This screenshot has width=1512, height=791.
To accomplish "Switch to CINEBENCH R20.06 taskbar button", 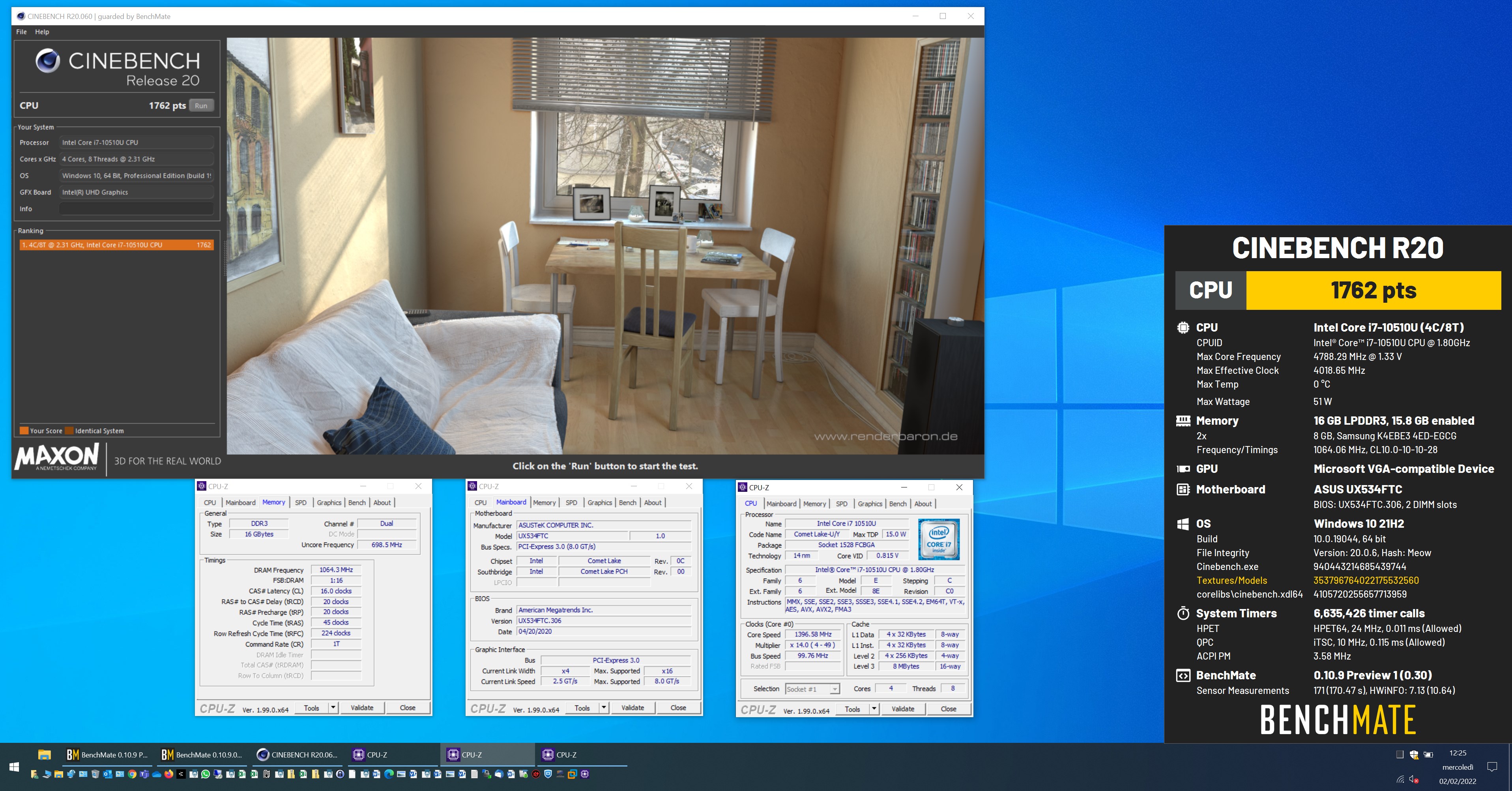I will (x=297, y=755).
